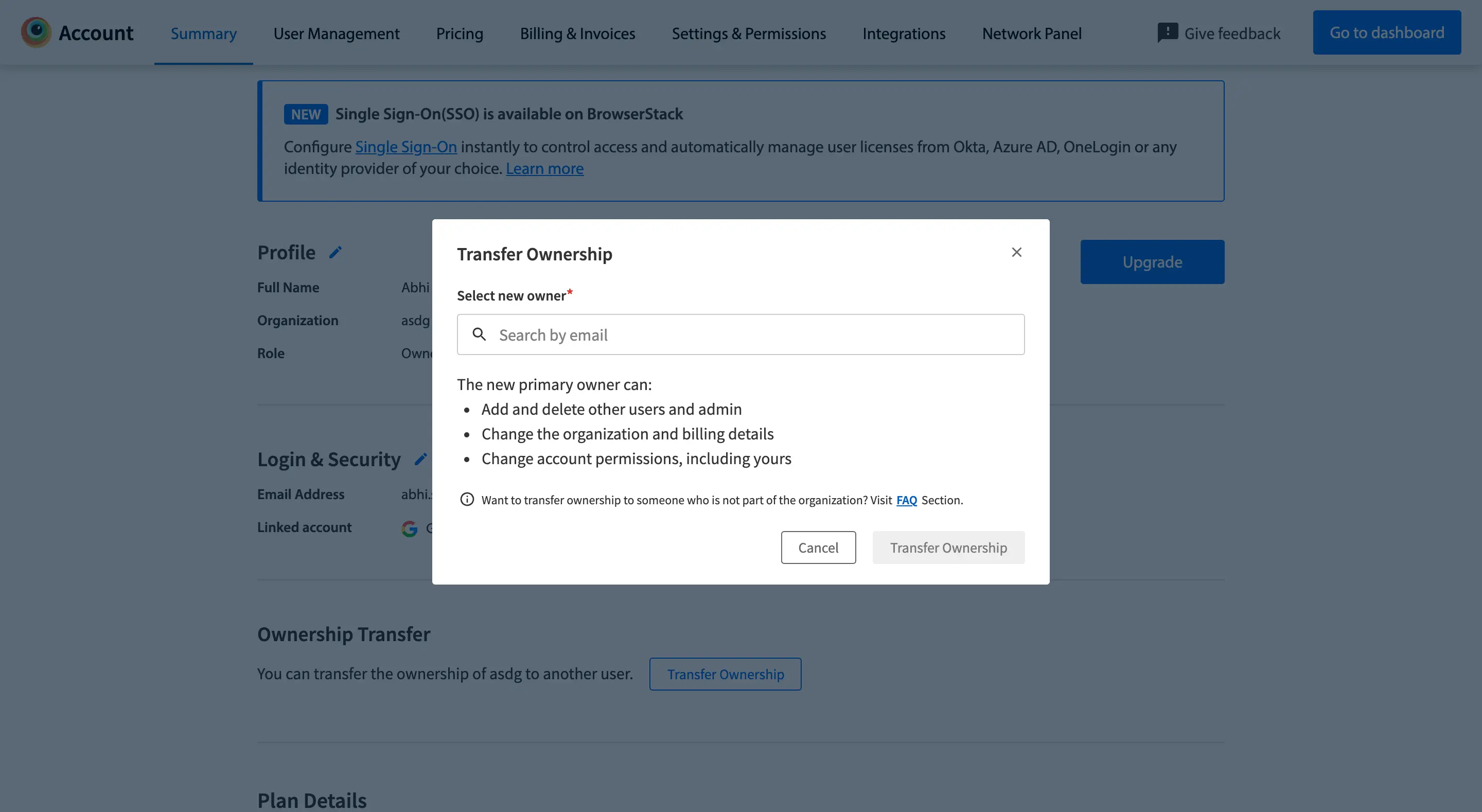Viewport: 1482px width, 812px height.
Task: Open the Billing & Invoices section
Action: (577, 33)
